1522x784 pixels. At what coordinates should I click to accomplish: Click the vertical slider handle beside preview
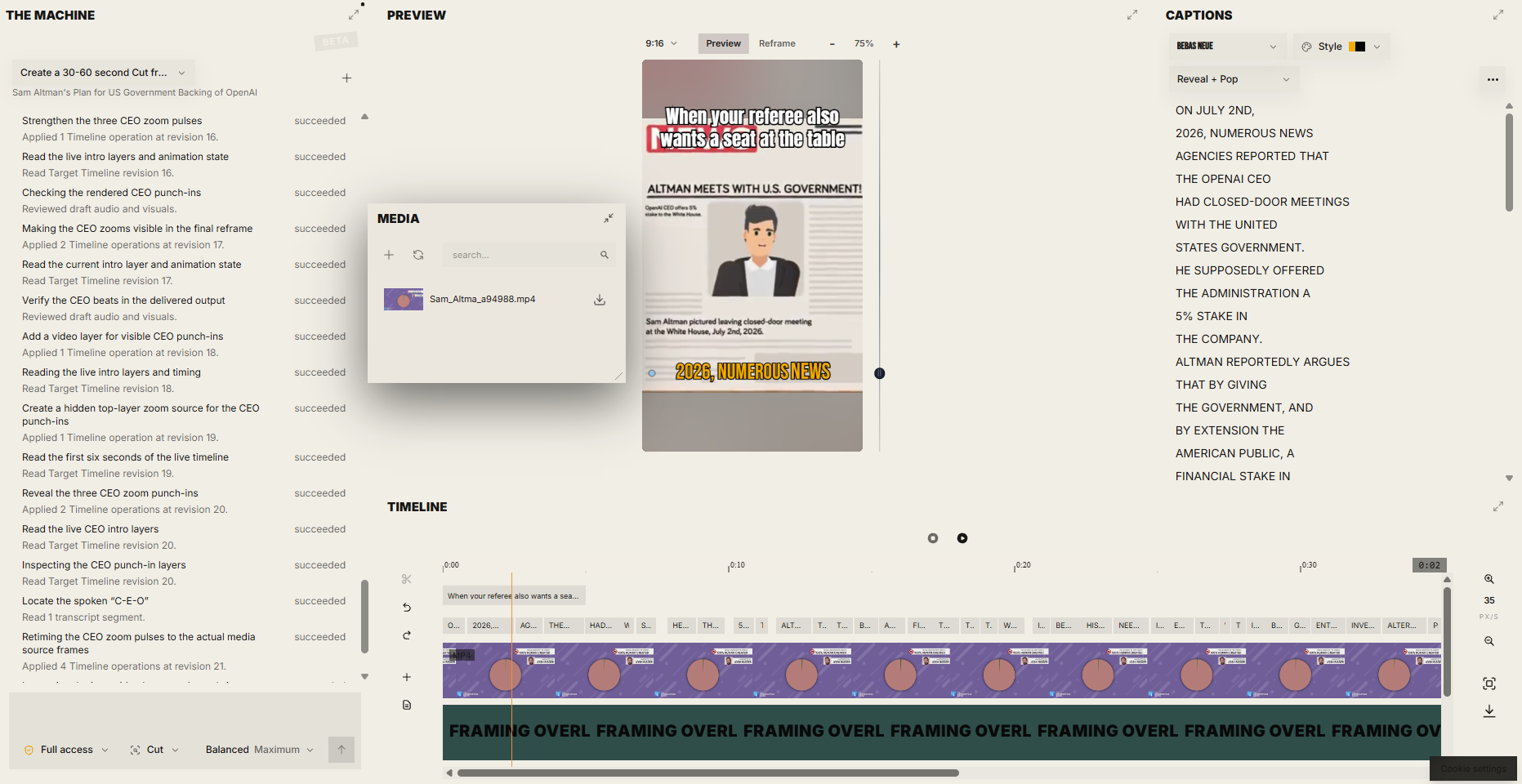click(x=880, y=373)
